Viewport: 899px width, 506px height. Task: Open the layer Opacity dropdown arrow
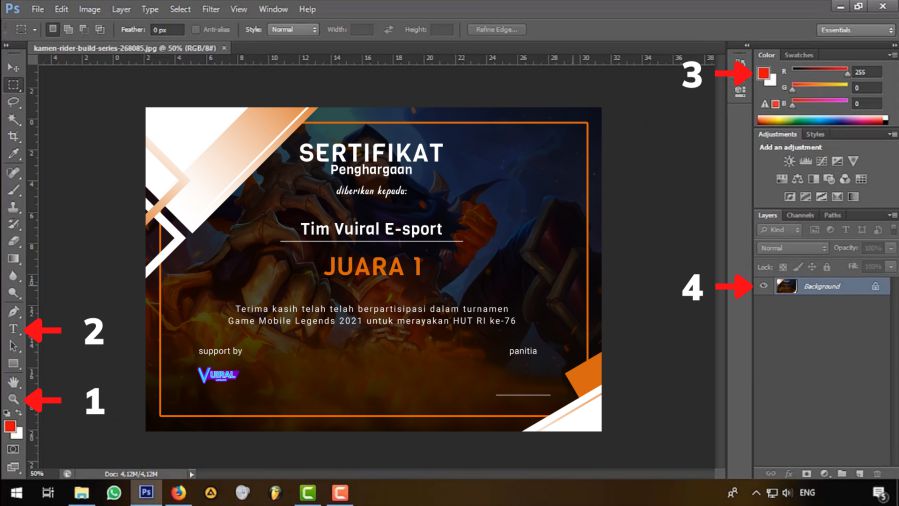tap(890, 248)
